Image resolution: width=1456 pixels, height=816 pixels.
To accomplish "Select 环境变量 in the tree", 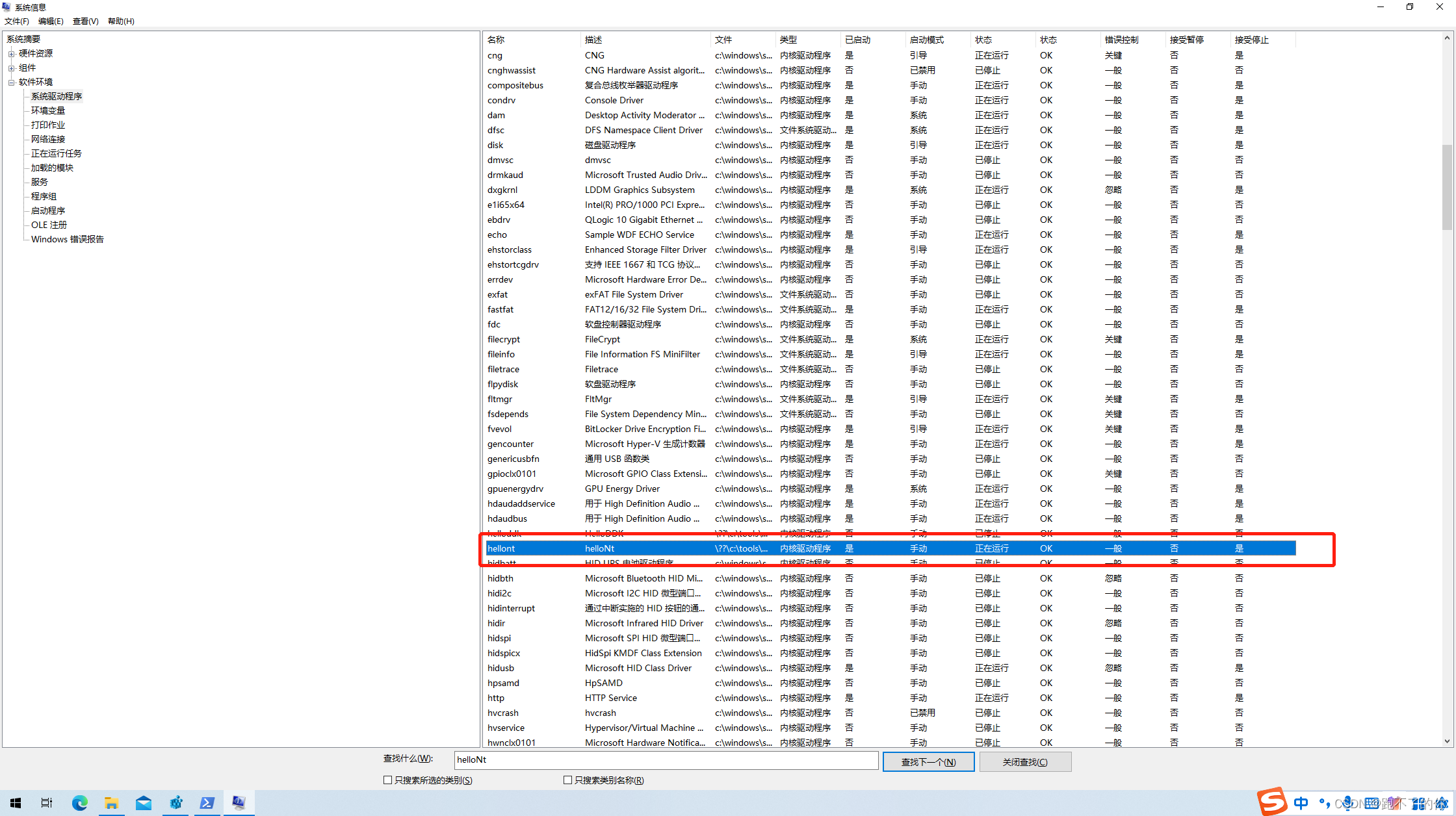I will click(48, 111).
